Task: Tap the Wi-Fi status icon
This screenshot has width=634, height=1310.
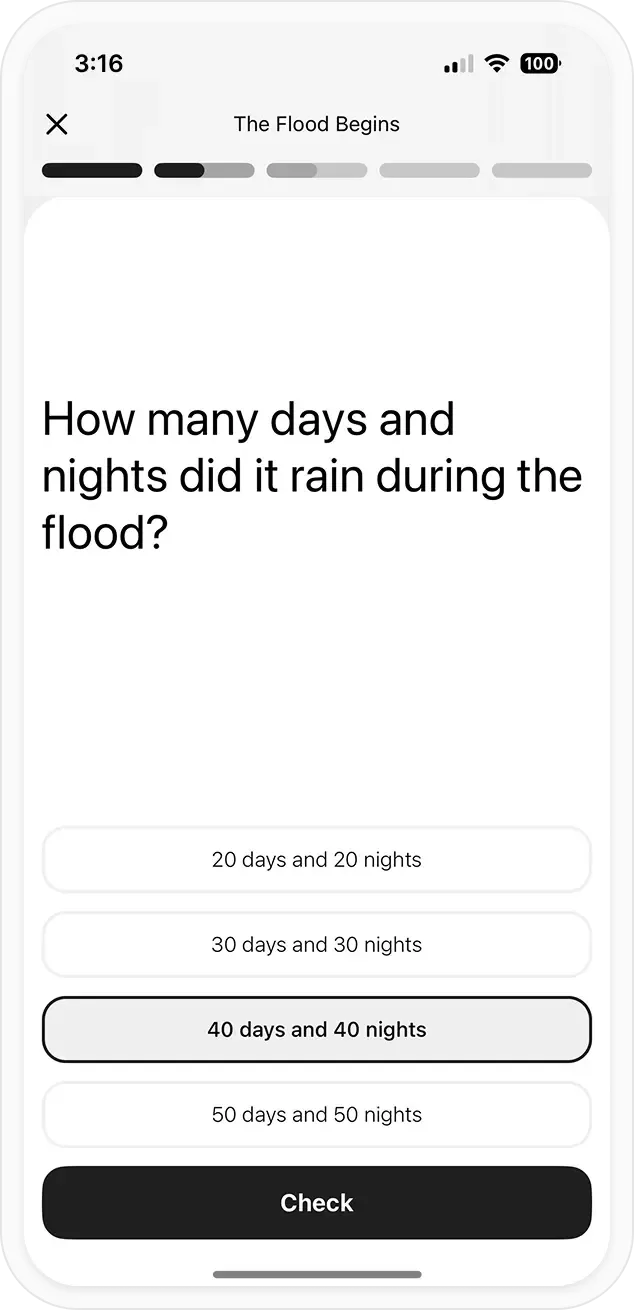Action: [x=496, y=63]
